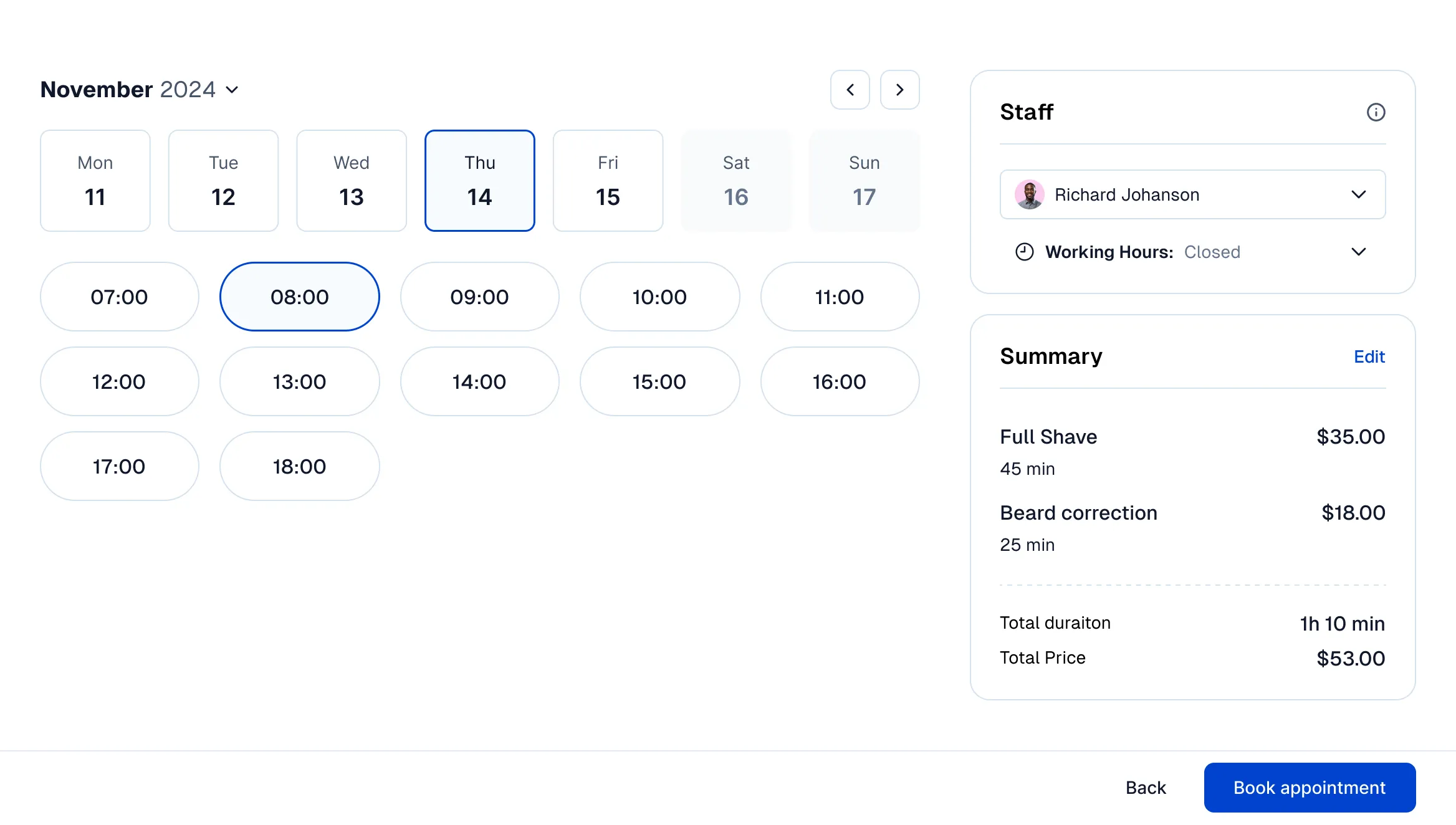Open the November 2024 month selector
This screenshot has width=1456, height=825.
(232, 90)
